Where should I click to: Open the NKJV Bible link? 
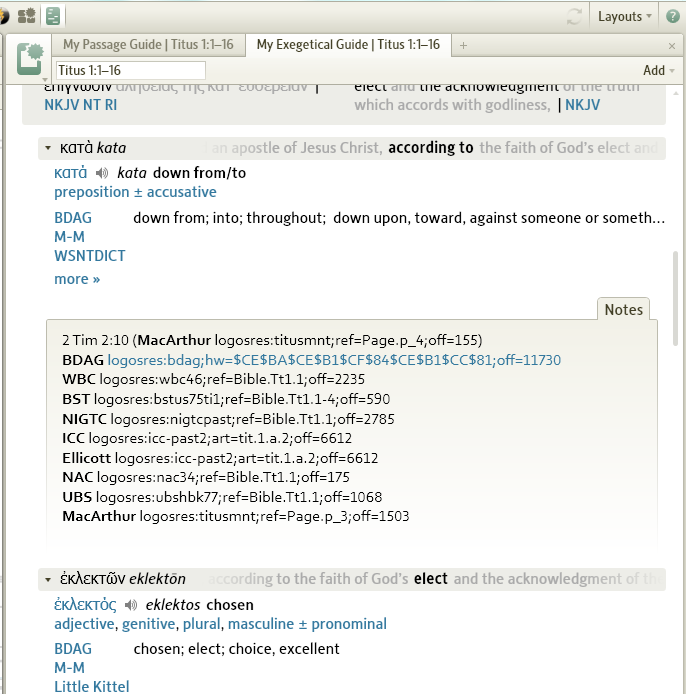pyautogui.click(x=582, y=105)
